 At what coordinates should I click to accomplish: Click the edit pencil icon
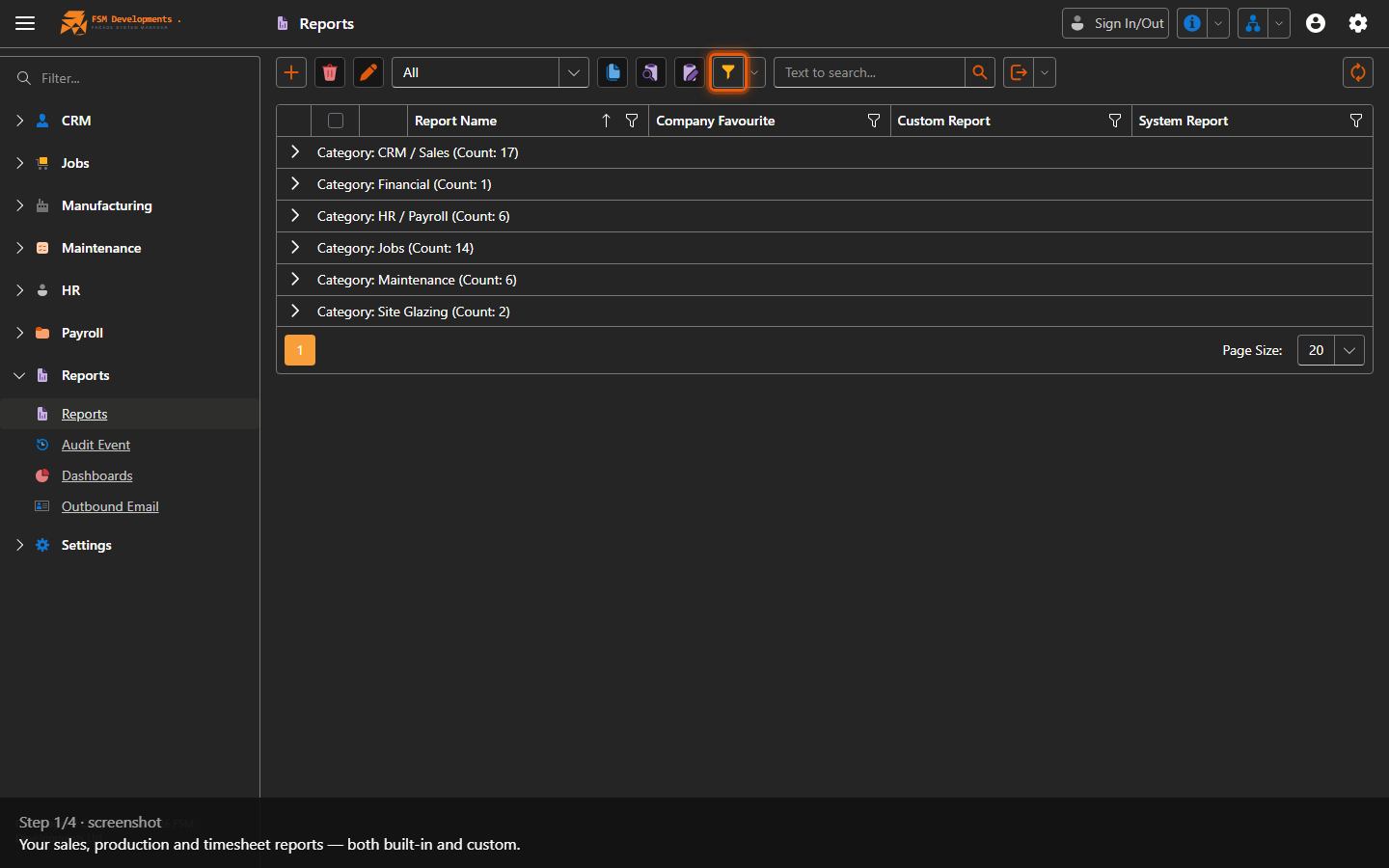click(368, 72)
